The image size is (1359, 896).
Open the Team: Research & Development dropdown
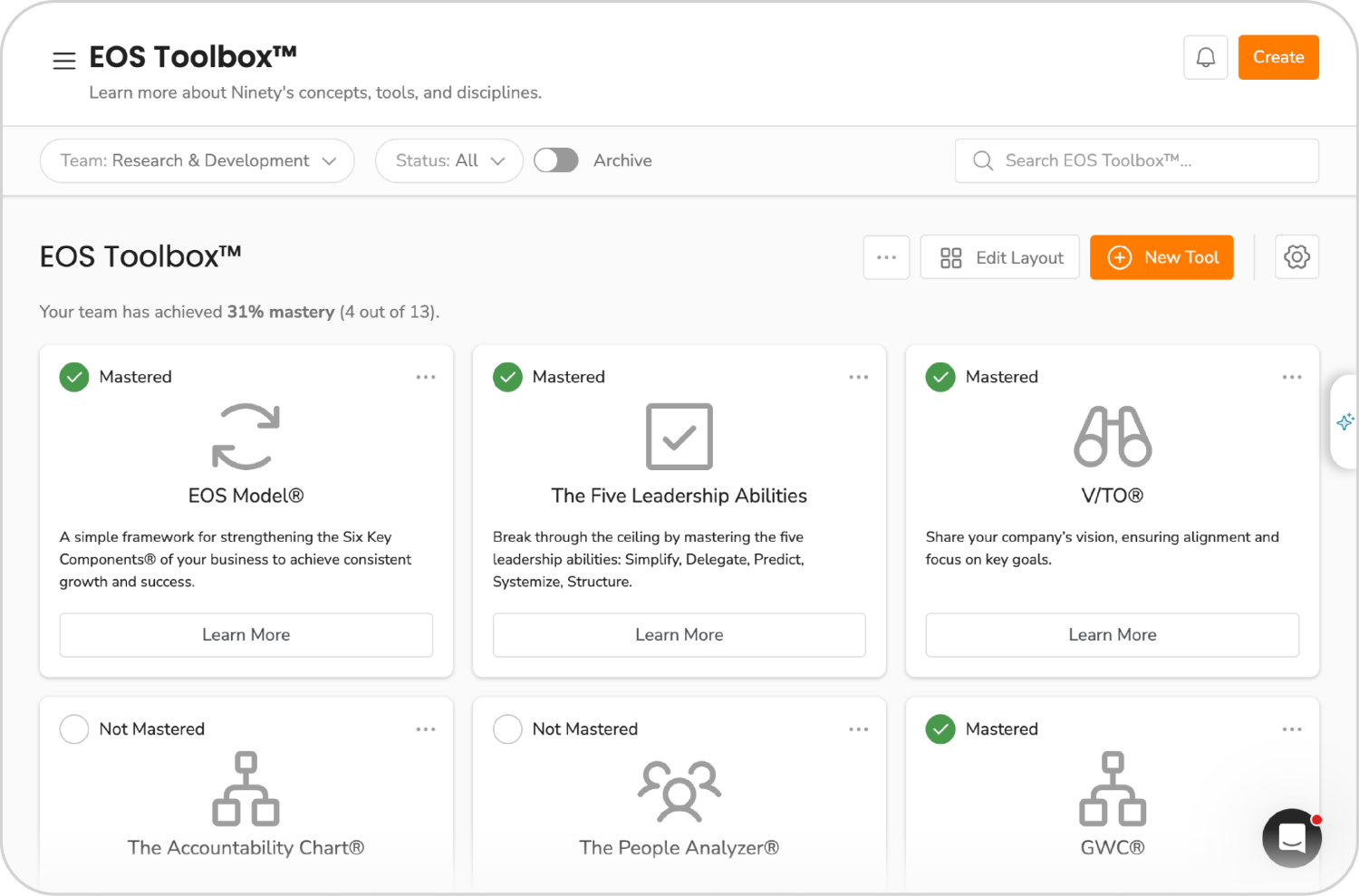click(x=197, y=160)
